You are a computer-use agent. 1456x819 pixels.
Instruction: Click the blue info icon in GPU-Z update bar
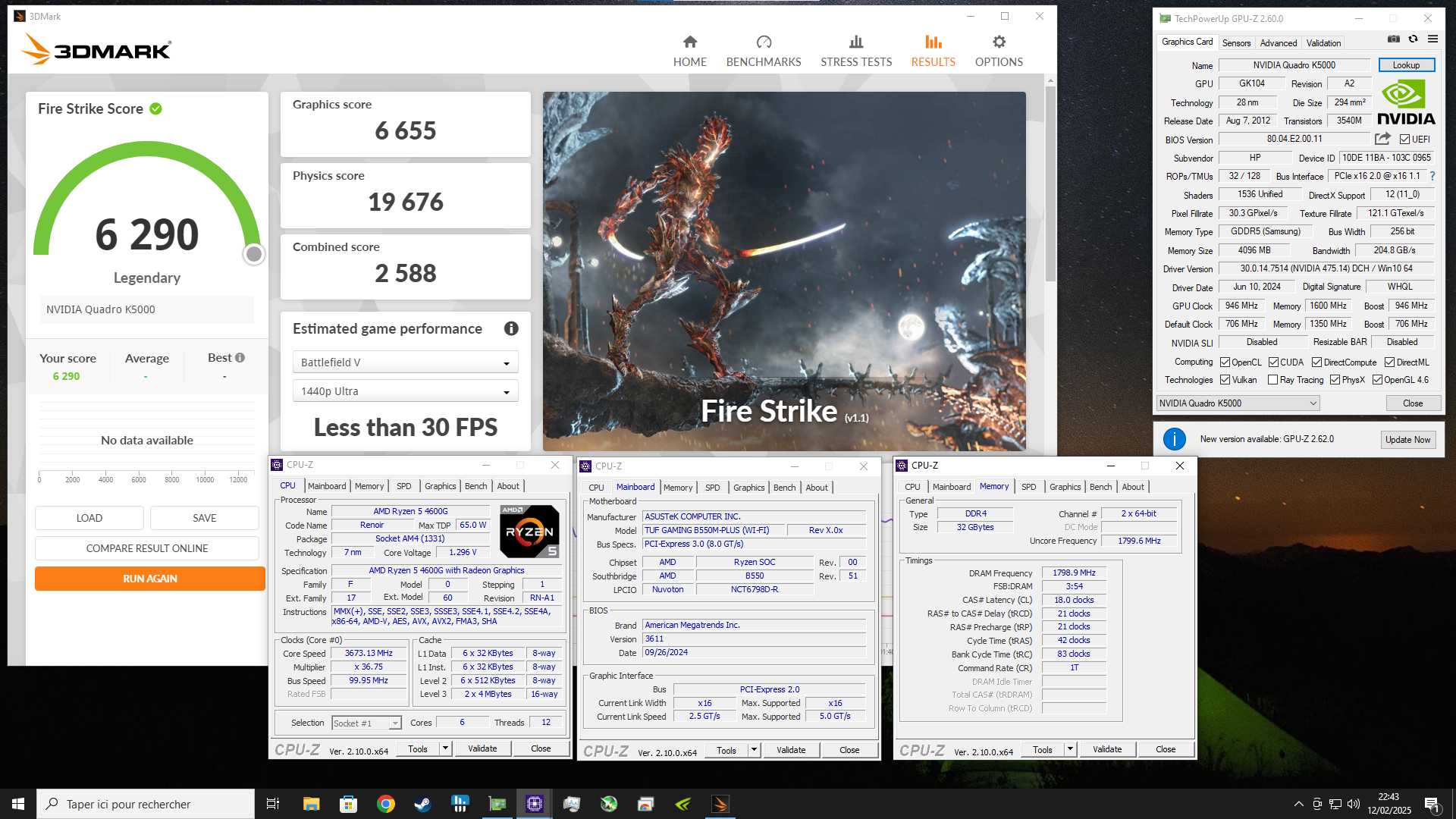1174,439
